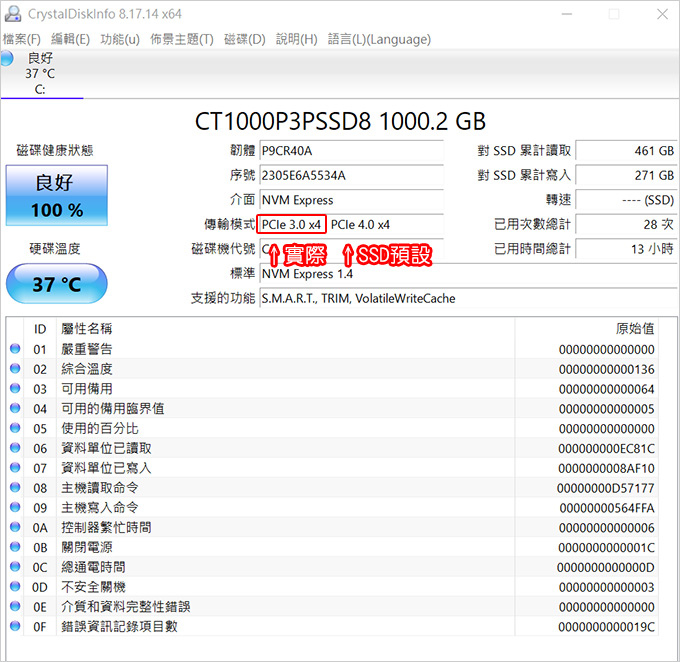Click the status dot for row 08 主機讀取命令
680x662 pixels.
point(15,487)
